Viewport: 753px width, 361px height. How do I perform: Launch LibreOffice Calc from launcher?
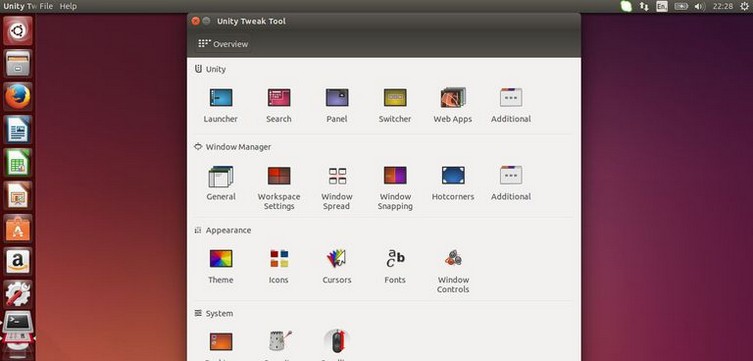(x=18, y=163)
